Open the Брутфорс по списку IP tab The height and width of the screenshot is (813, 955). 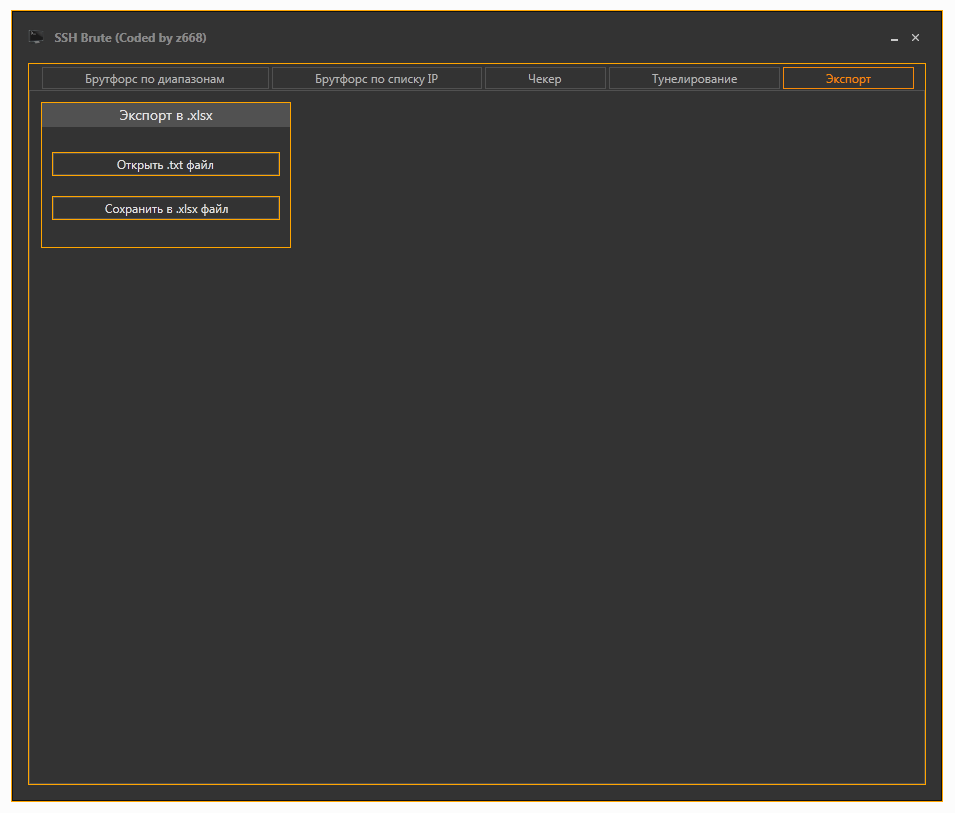[376, 79]
